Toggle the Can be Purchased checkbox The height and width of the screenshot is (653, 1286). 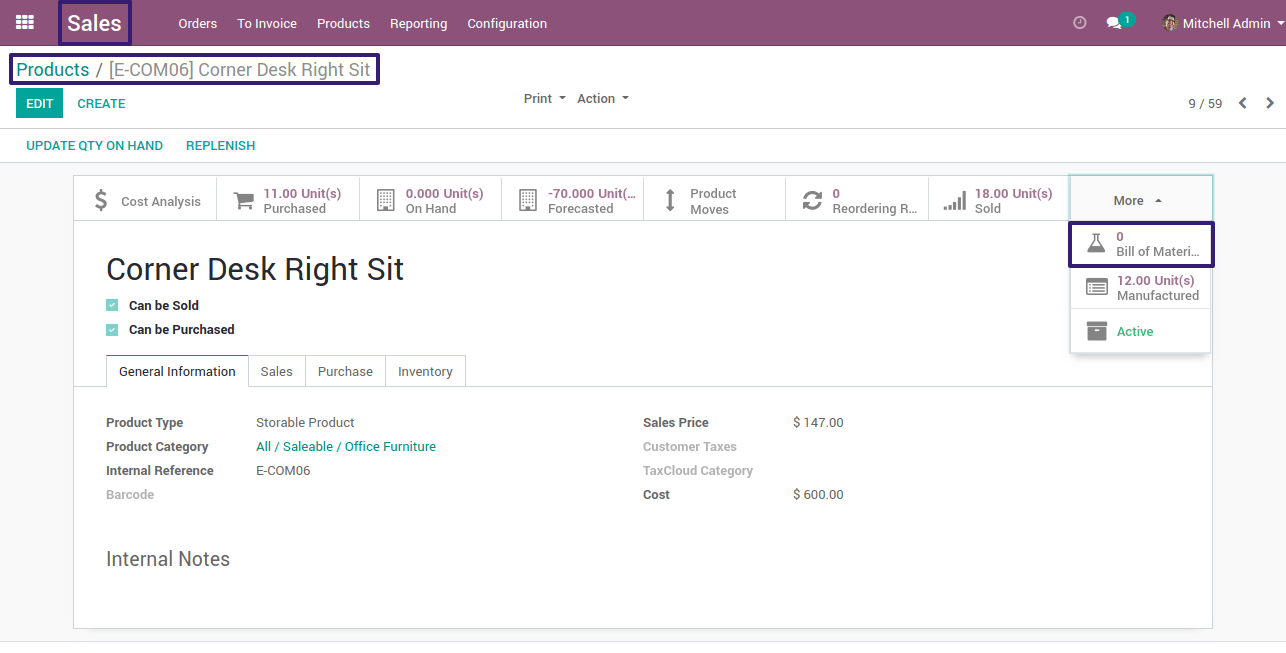(x=112, y=330)
